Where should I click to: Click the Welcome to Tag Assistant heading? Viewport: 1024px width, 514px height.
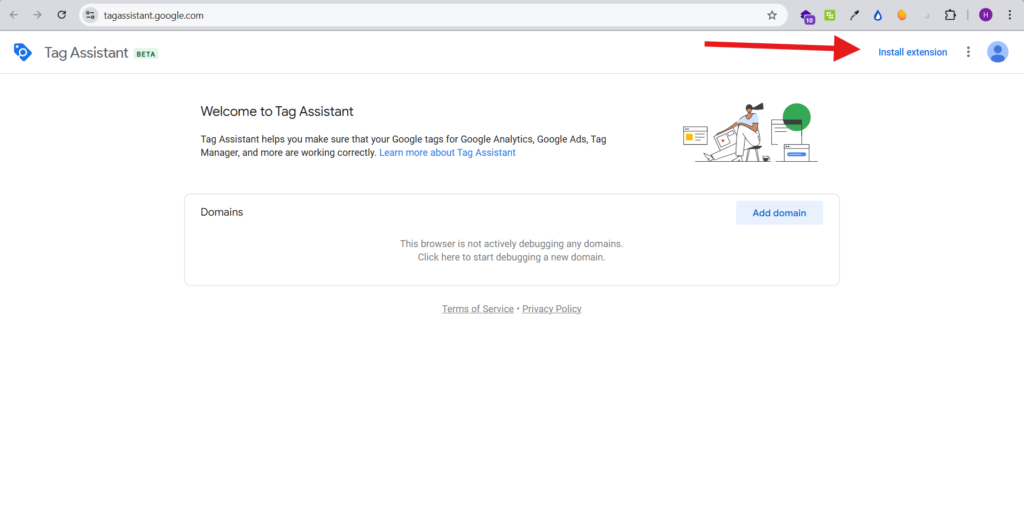point(277,112)
